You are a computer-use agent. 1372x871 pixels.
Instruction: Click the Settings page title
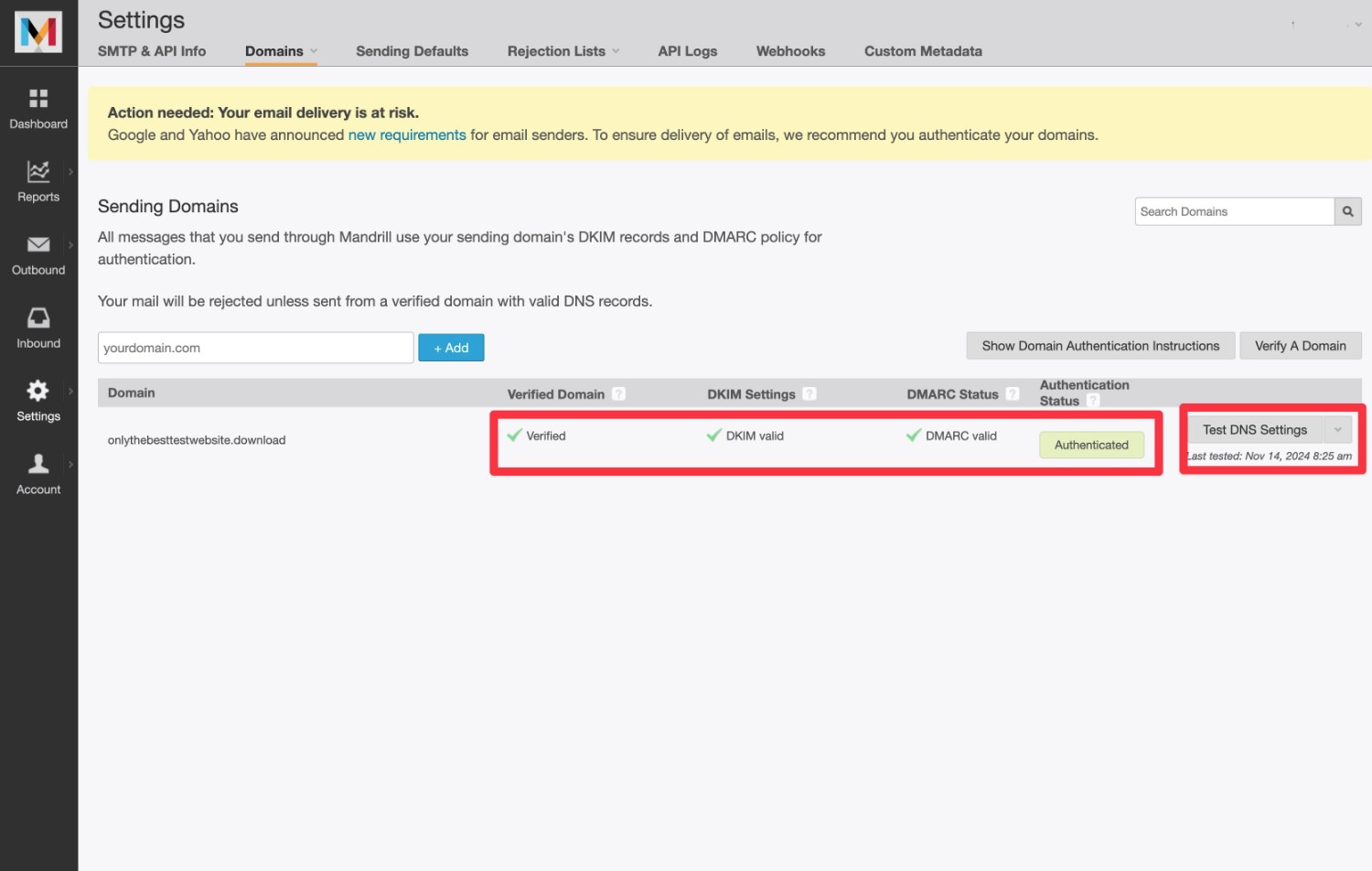[141, 20]
